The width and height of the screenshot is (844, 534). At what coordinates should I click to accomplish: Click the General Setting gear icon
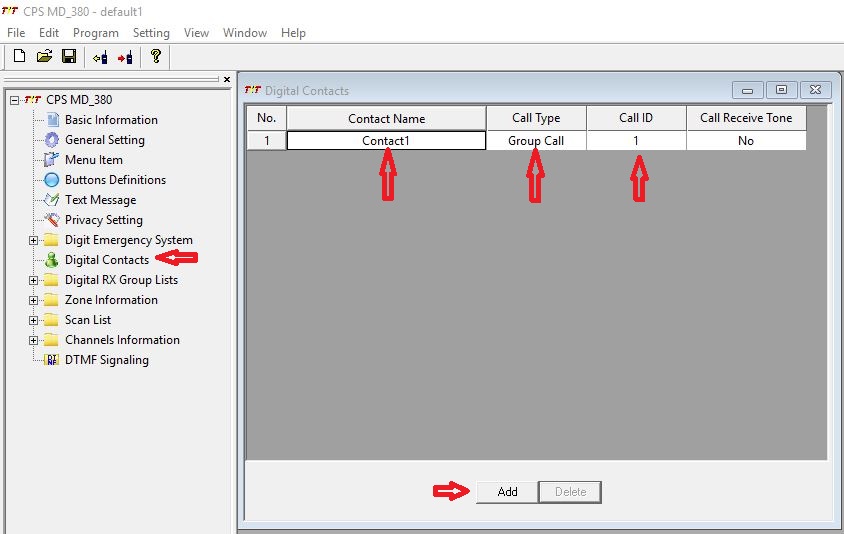coord(52,140)
